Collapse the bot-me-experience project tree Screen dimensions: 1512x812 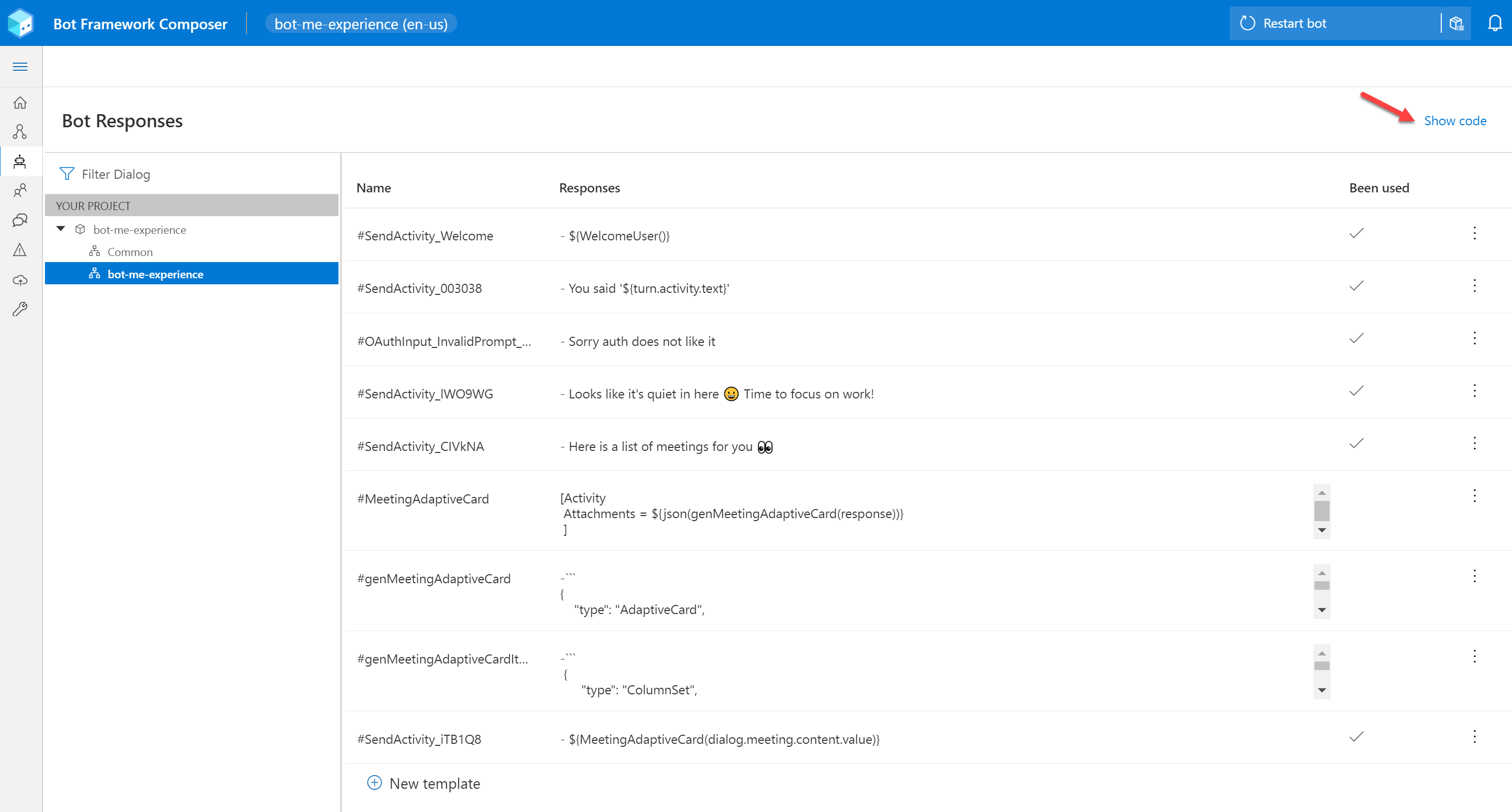coord(61,229)
